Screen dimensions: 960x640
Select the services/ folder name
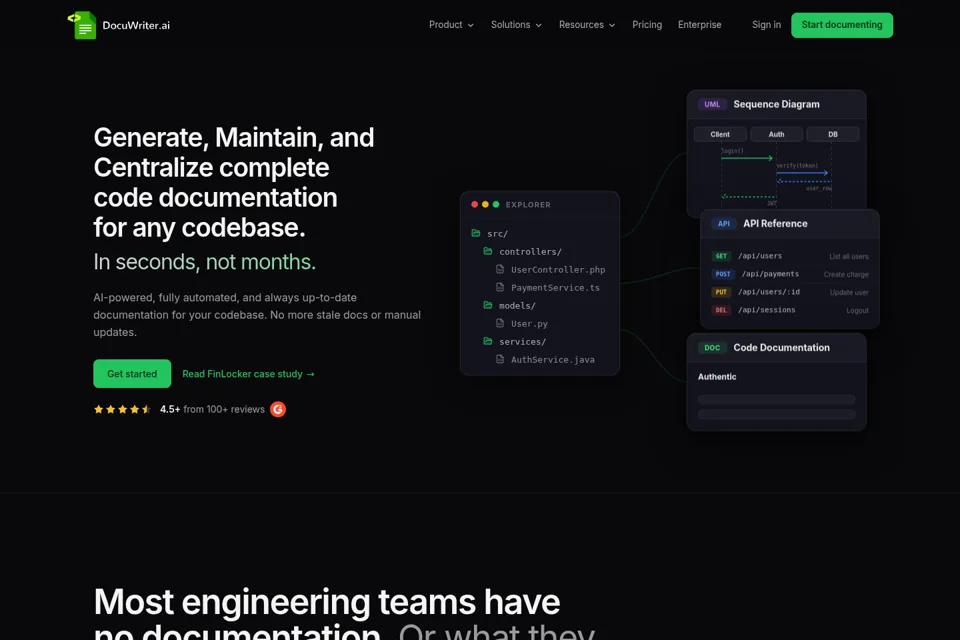pos(522,342)
